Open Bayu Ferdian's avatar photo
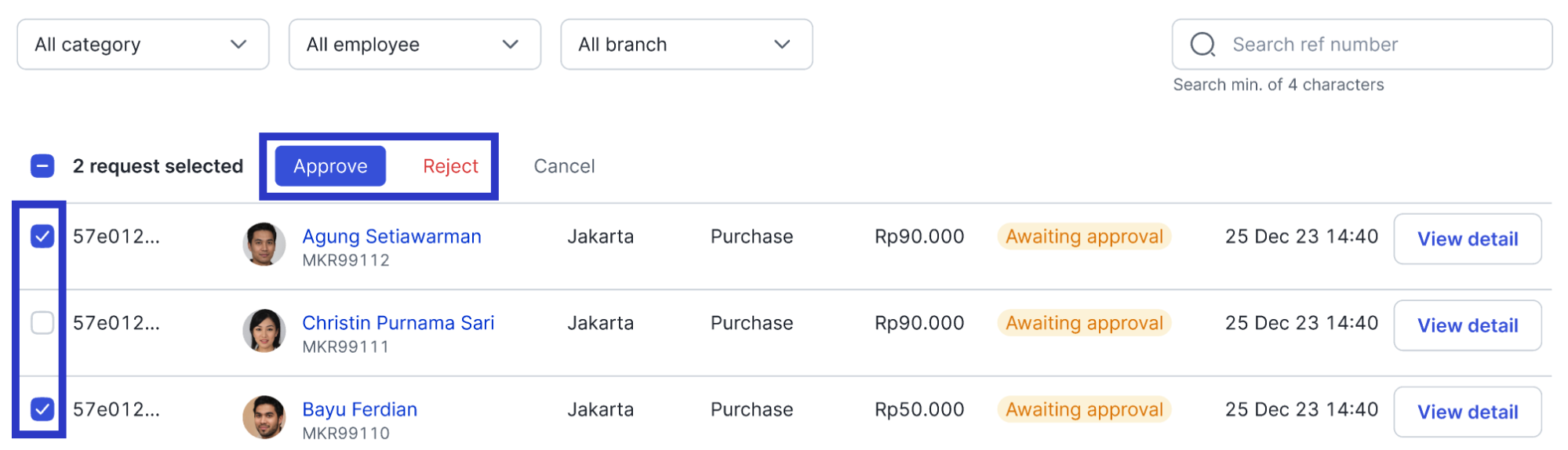 click(x=264, y=416)
